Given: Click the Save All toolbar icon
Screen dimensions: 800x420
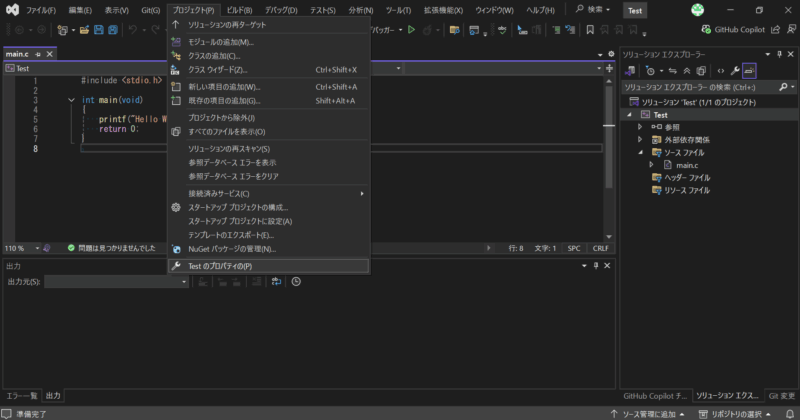Looking at the screenshot, I should coord(111,30).
